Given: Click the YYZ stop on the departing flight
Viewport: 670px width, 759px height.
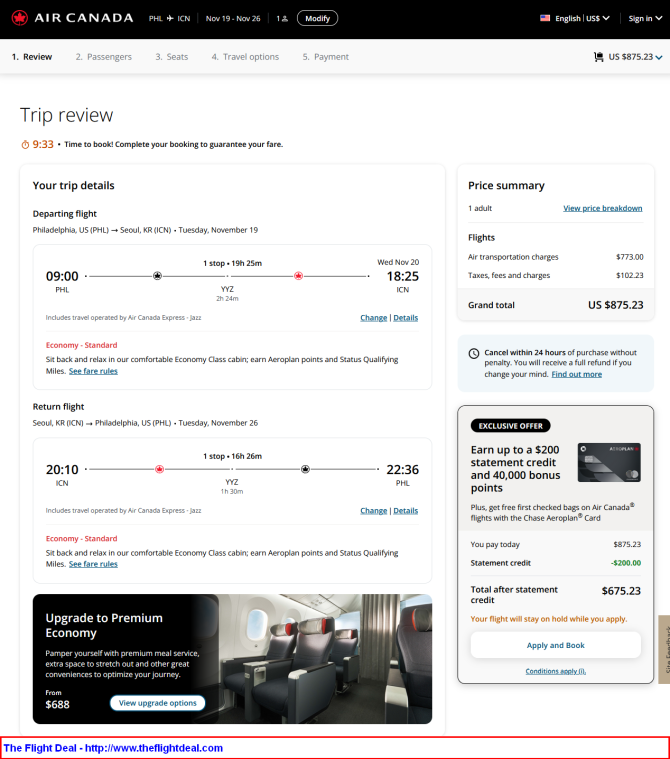Looking at the screenshot, I should (227, 289).
